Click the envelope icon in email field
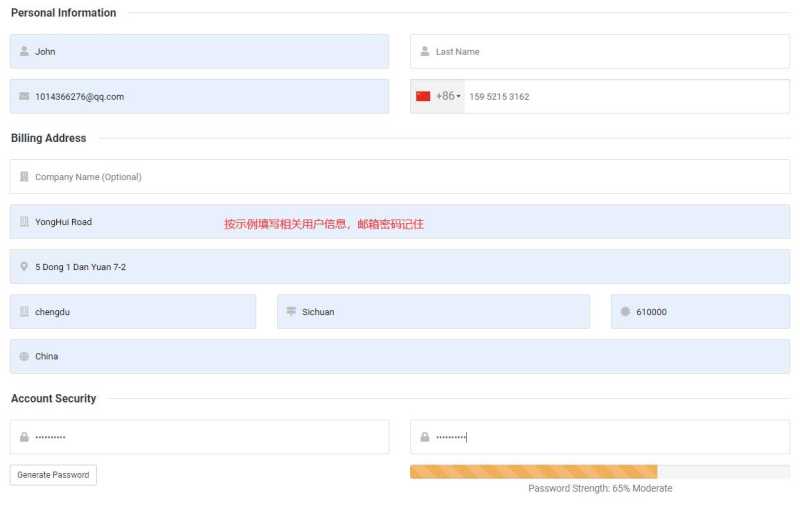 [x=24, y=96]
